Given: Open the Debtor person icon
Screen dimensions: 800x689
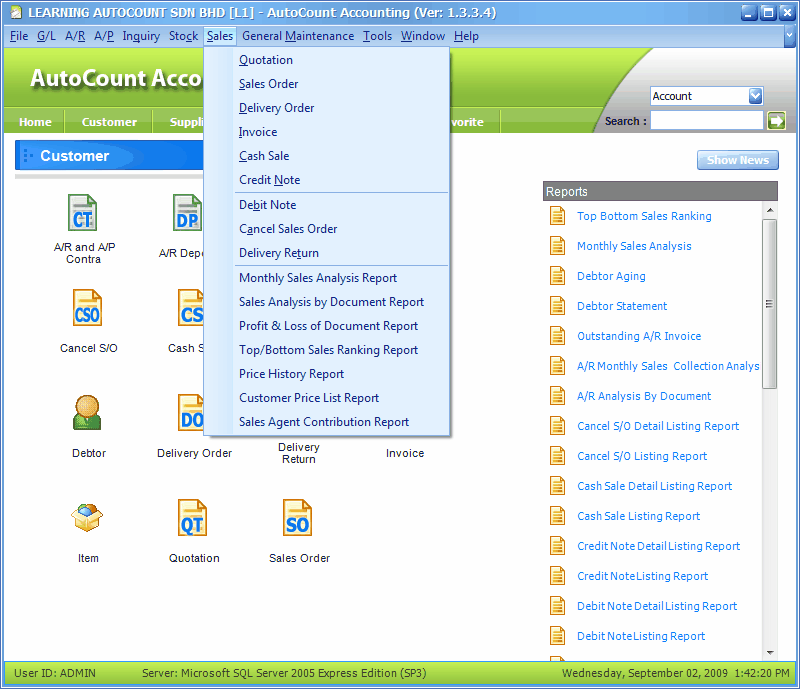Looking at the screenshot, I should coord(87,412).
